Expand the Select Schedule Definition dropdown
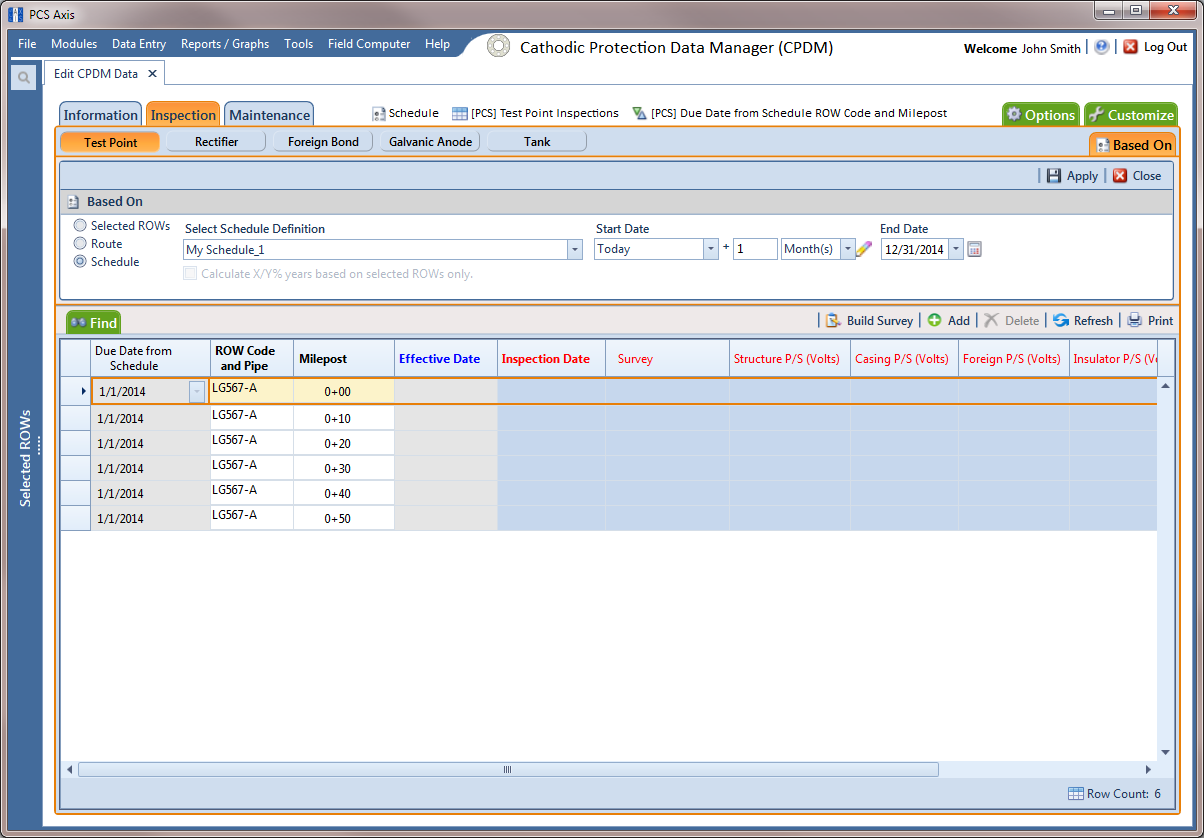 (574, 250)
